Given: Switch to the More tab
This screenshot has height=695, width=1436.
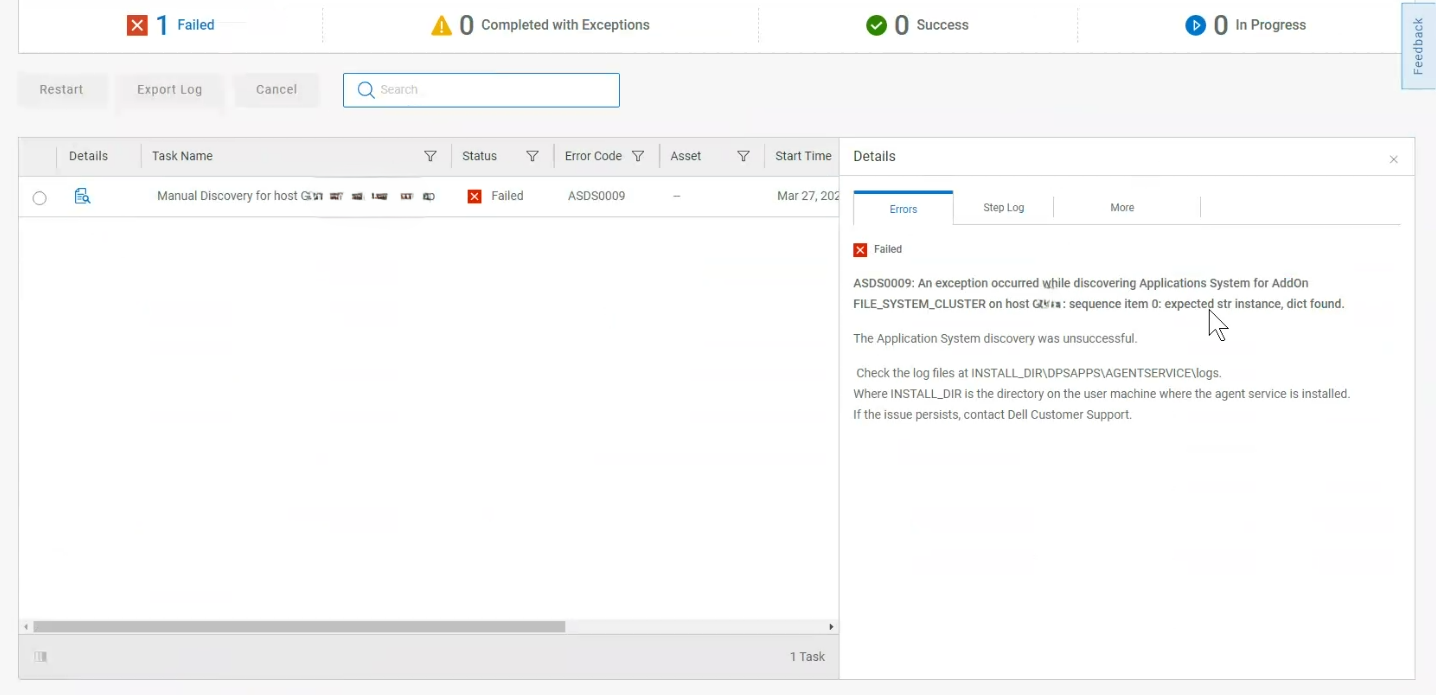Looking at the screenshot, I should tap(1122, 208).
